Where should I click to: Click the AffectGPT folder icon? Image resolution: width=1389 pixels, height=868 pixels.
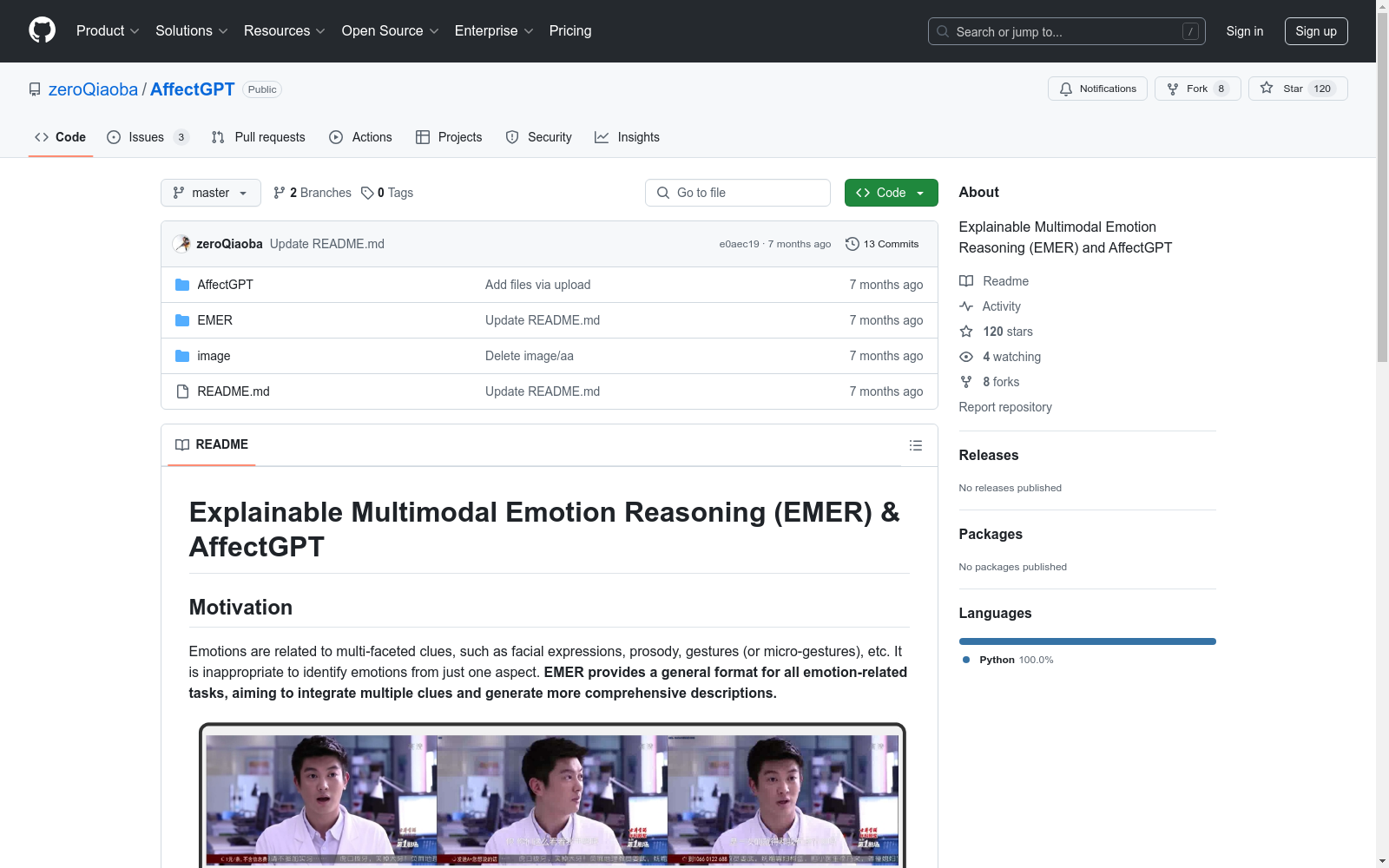pyautogui.click(x=182, y=285)
